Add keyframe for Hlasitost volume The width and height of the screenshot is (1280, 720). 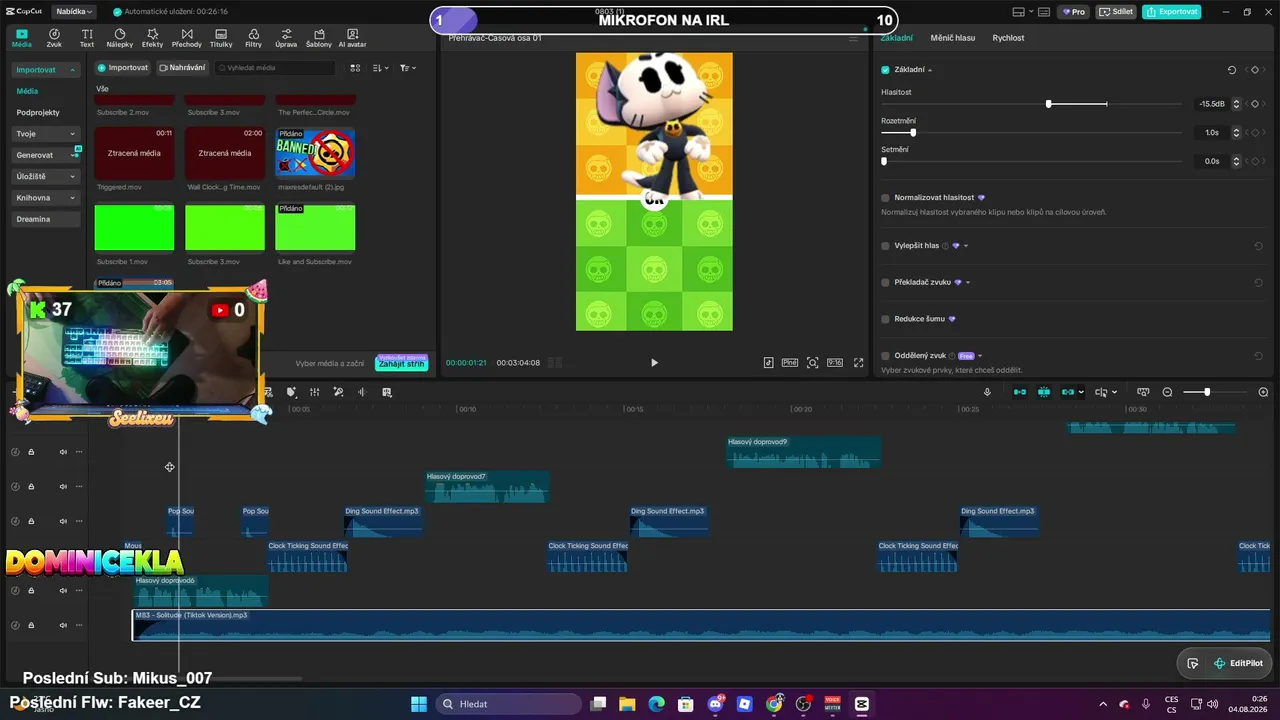(x=1255, y=104)
